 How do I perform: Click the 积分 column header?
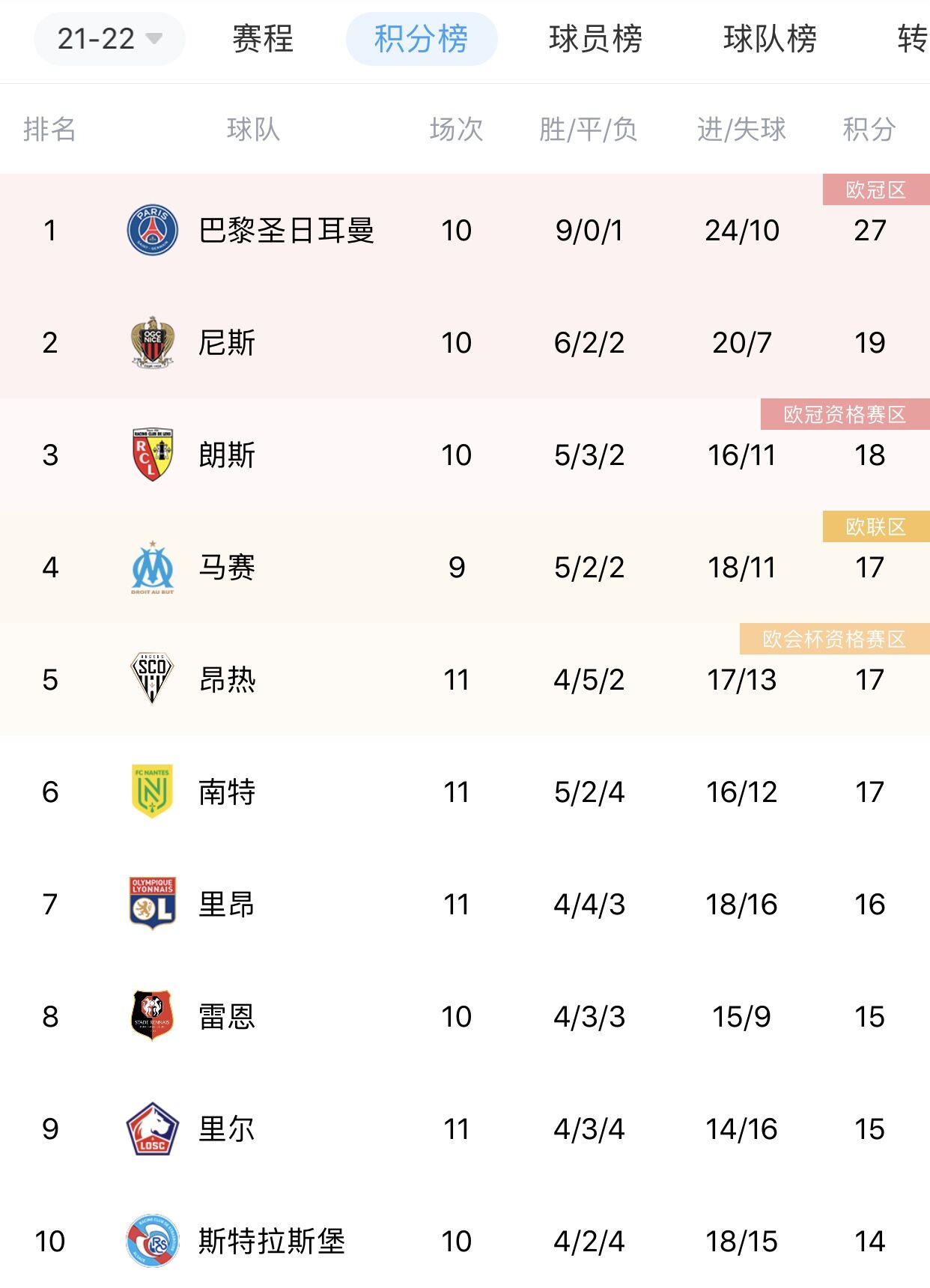tap(869, 129)
